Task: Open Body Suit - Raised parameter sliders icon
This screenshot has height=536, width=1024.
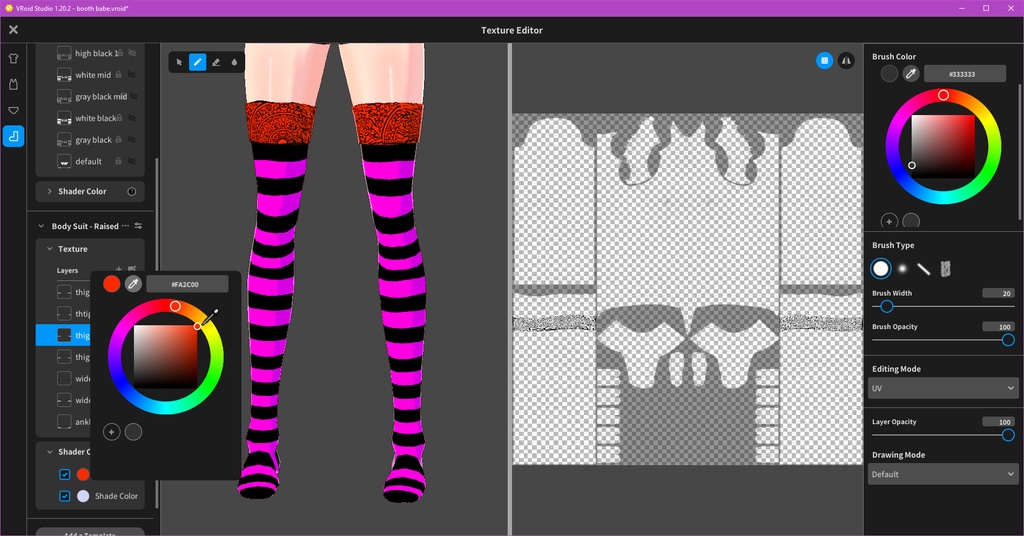Action: (138, 226)
